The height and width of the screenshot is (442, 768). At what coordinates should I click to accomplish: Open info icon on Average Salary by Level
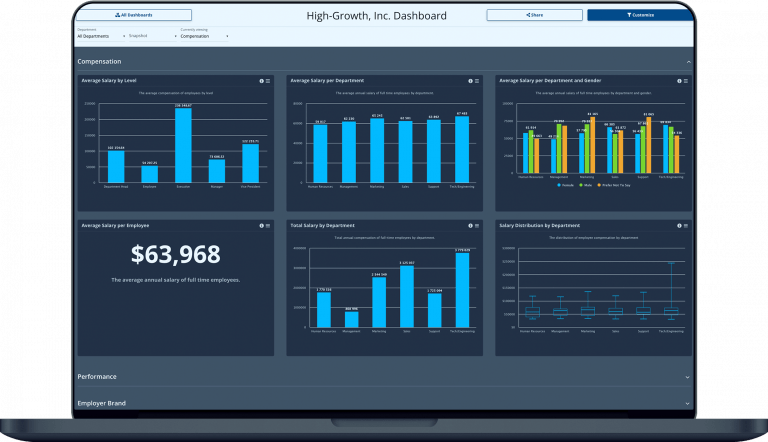261,81
